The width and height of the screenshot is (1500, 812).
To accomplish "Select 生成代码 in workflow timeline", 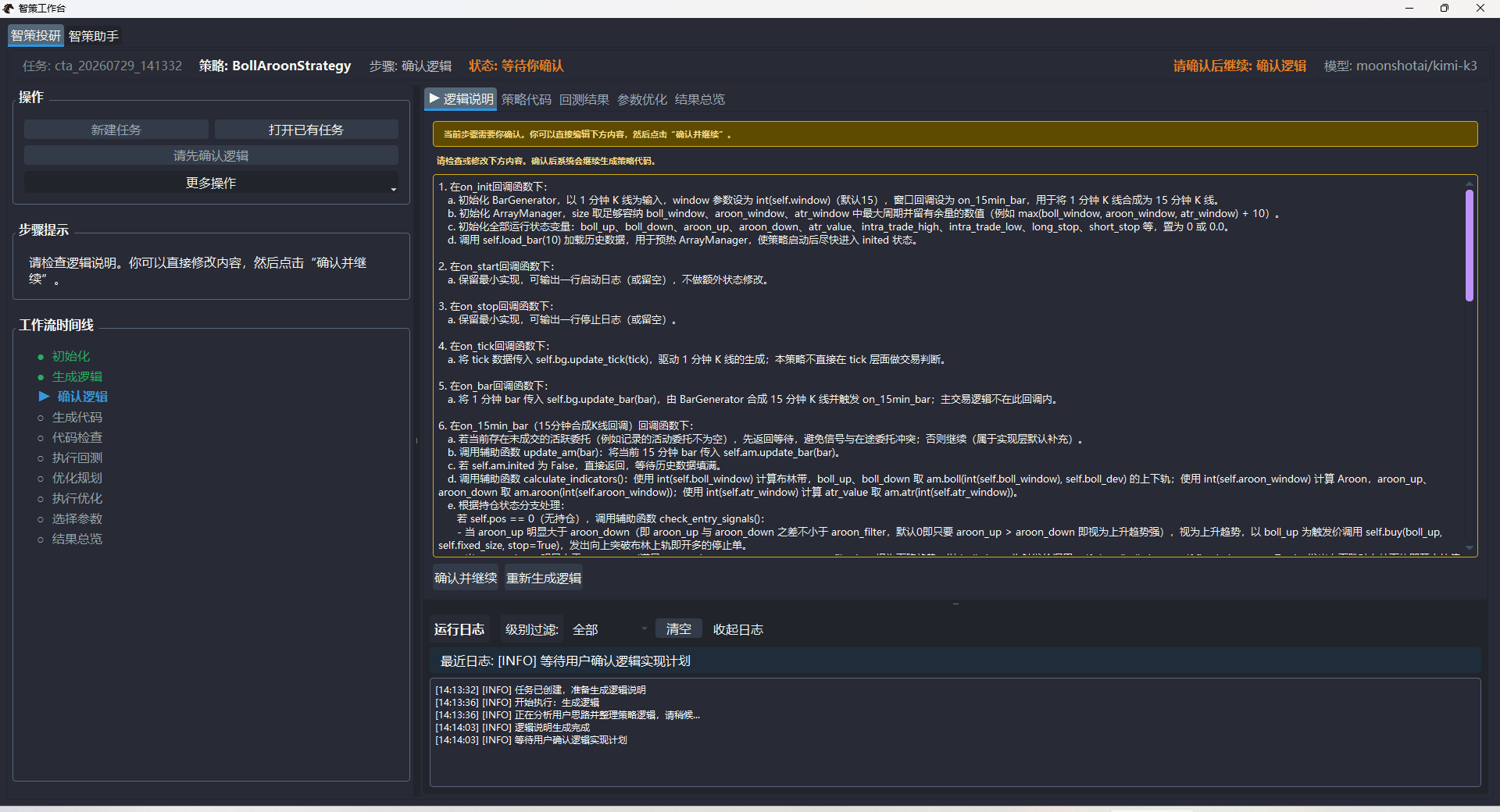I will (77, 417).
